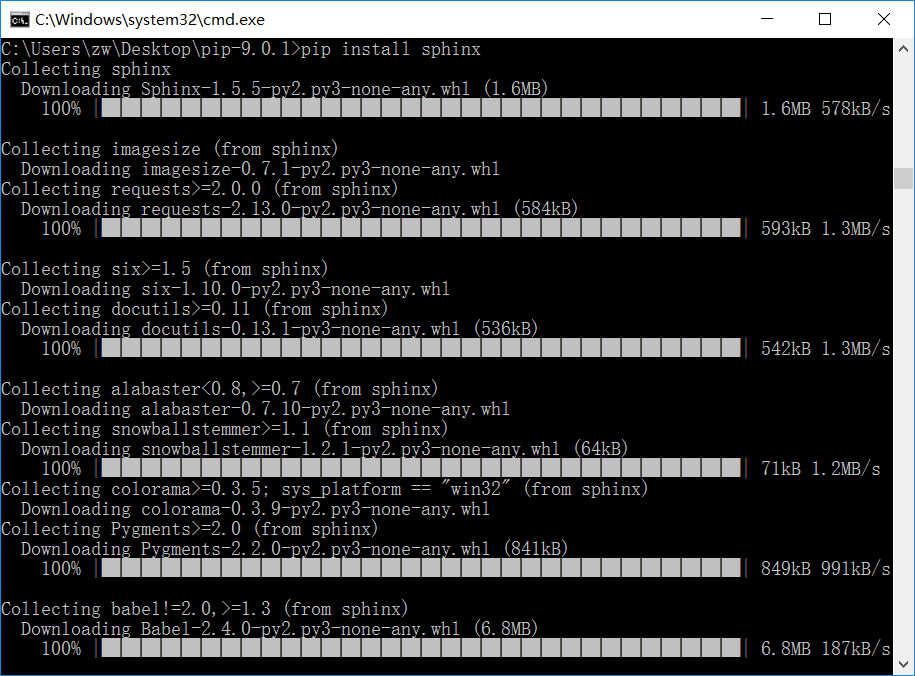Click 'Downloading docutils-0.13.1' line
915x676 pixels.
(280, 328)
